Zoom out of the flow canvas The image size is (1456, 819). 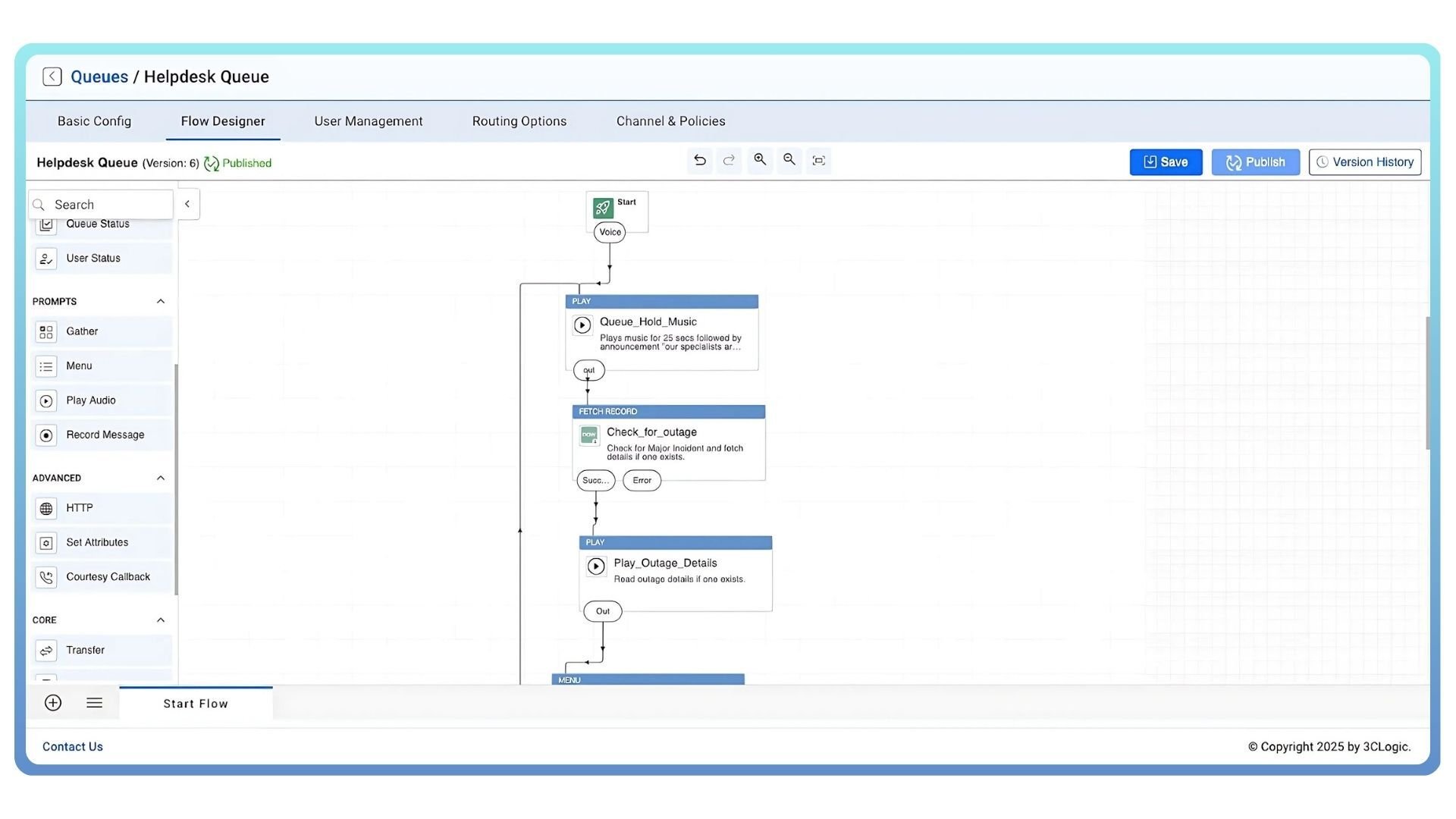coord(789,160)
